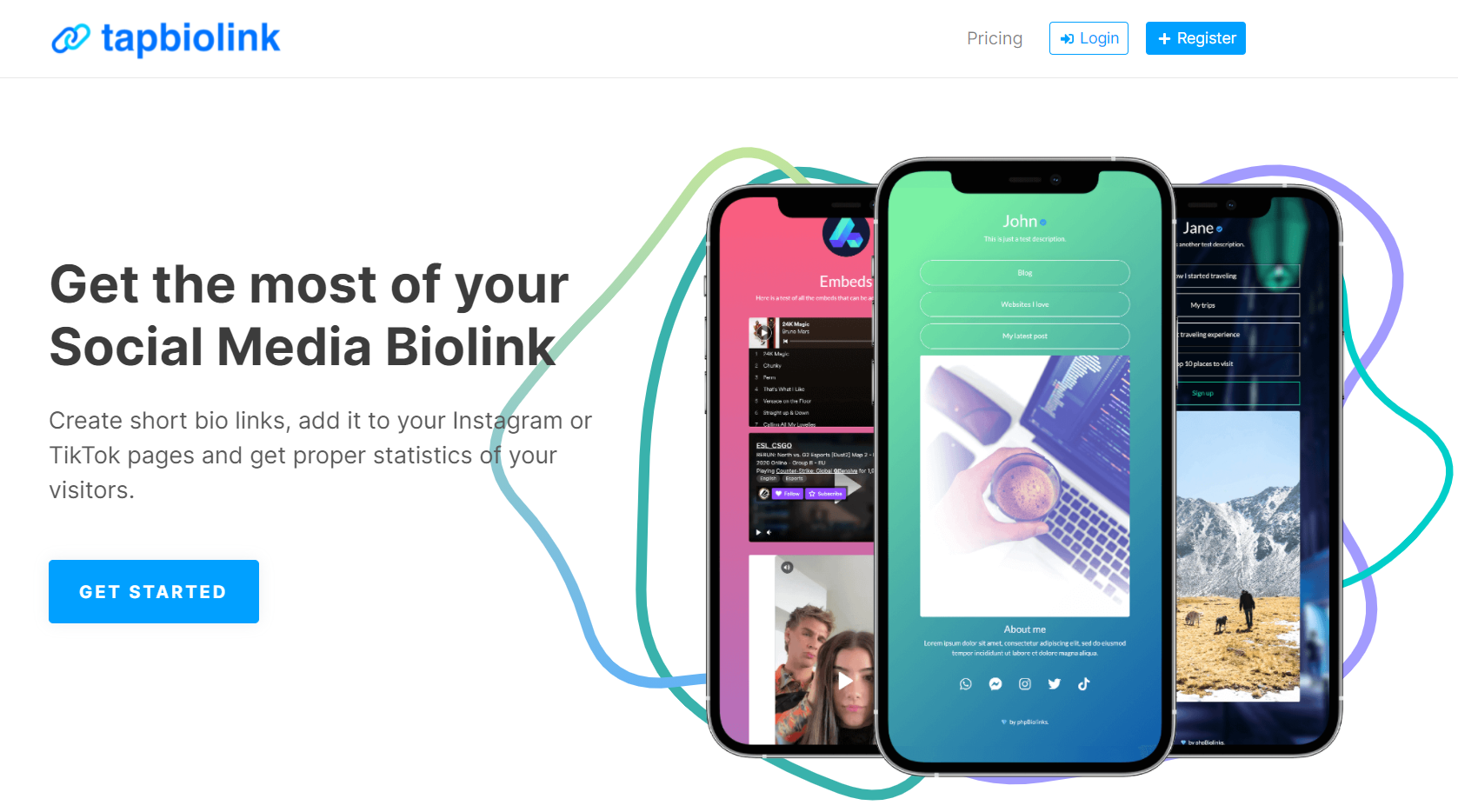
Task: Click the WhatsApp icon on John's phone
Action: pyautogui.click(x=966, y=684)
